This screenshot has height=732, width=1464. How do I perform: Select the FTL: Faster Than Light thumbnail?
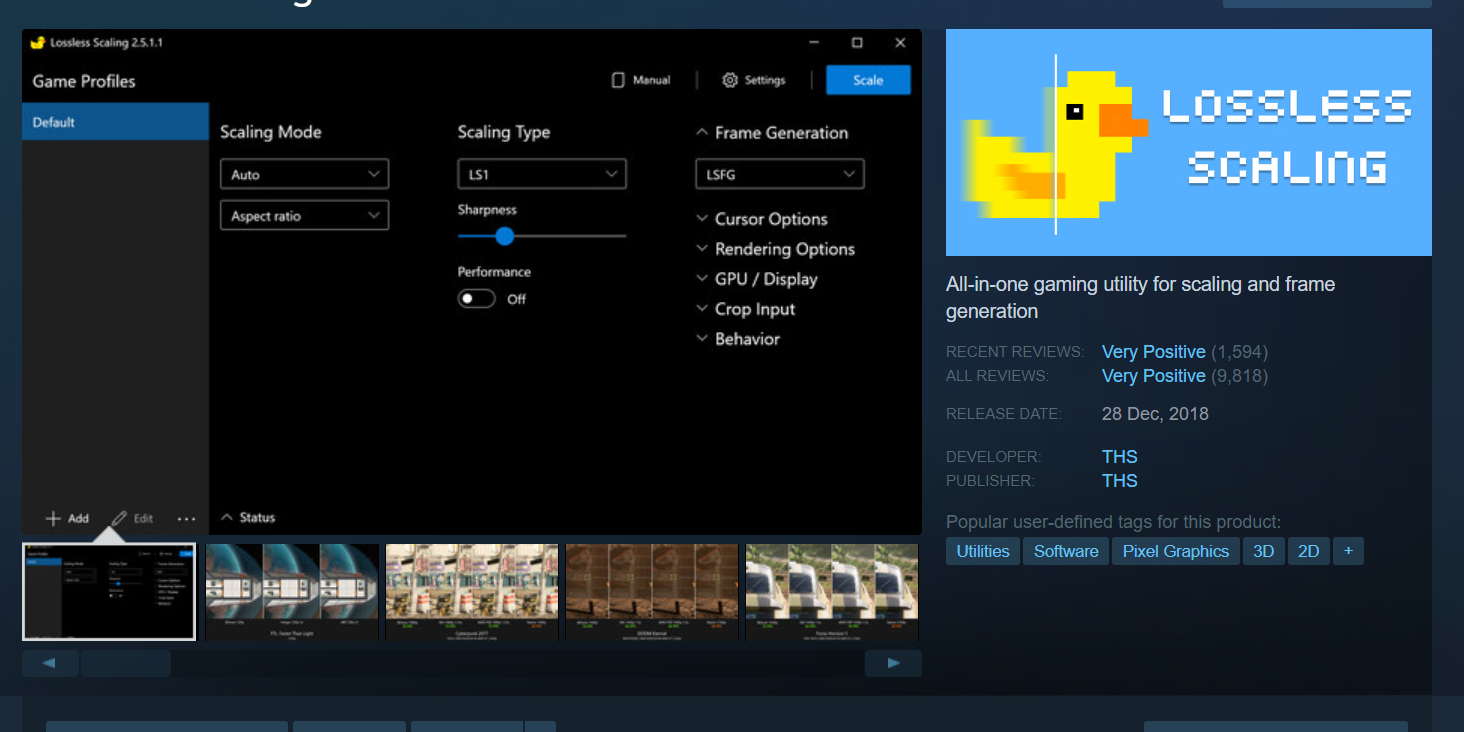click(x=292, y=592)
